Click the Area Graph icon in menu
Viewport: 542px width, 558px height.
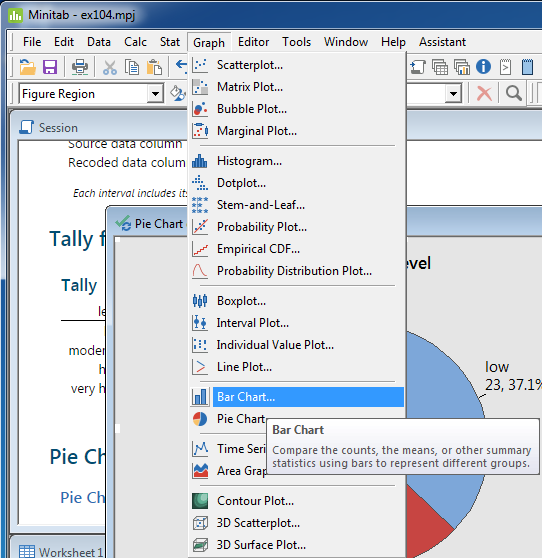200,471
